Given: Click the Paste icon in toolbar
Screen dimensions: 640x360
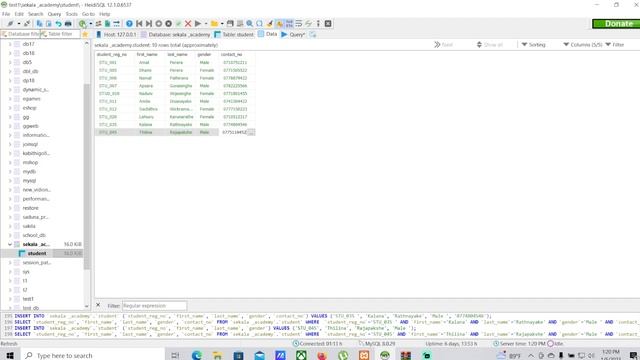Looking at the screenshot, I should 49,24.
